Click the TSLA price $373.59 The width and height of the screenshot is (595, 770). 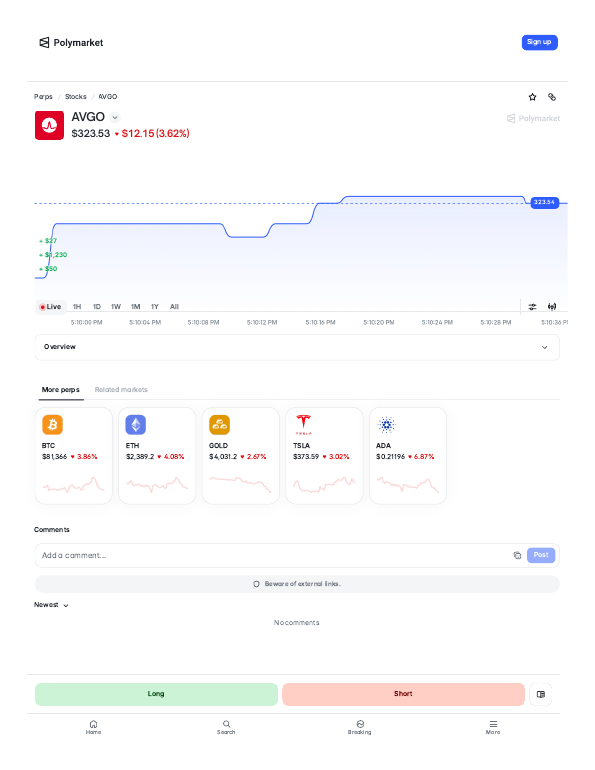306,457
